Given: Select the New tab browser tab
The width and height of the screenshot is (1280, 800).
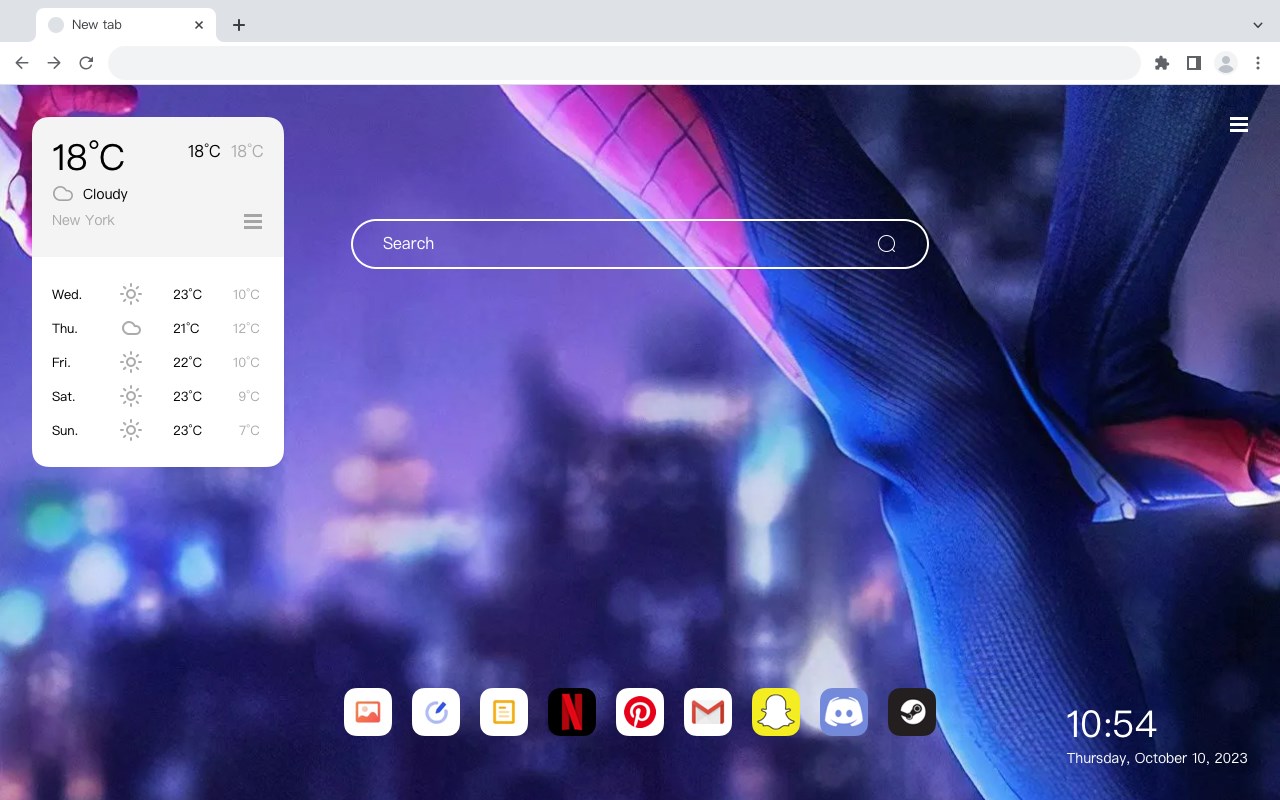Looking at the screenshot, I should 126,25.
